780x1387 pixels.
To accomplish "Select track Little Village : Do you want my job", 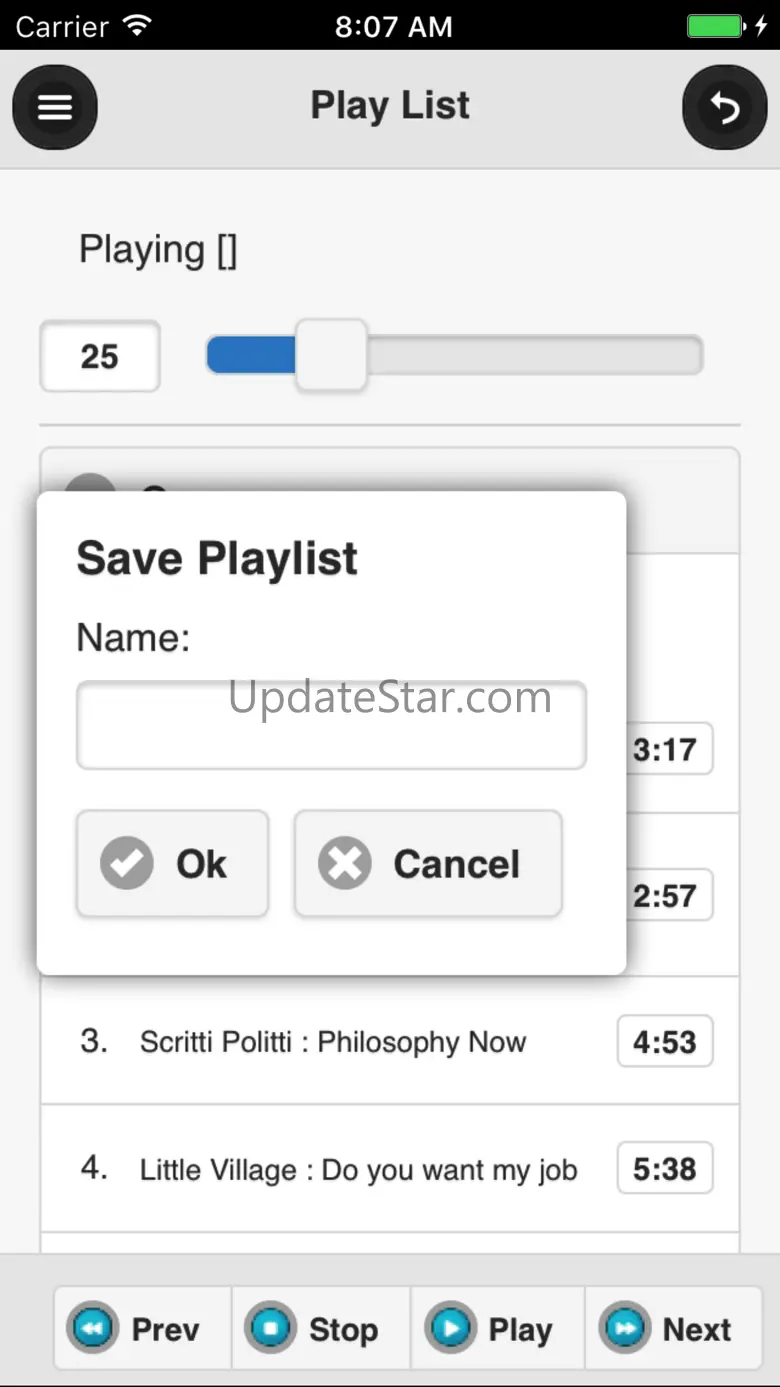I will (358, 1169).
